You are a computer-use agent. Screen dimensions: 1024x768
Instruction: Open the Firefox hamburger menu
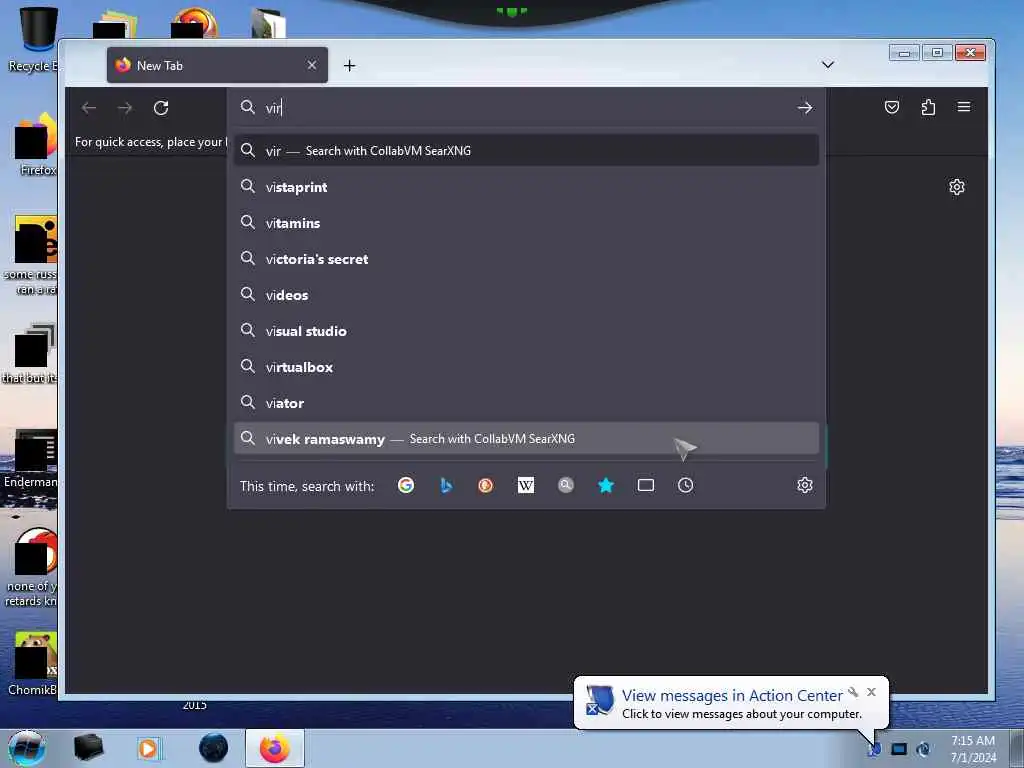pyautogui.click(x=964, y=107)
